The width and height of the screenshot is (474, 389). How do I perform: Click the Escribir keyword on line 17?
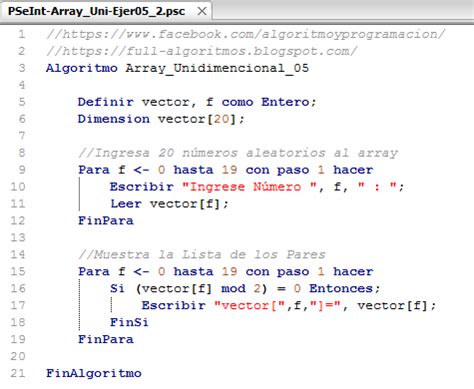point(173,305)
